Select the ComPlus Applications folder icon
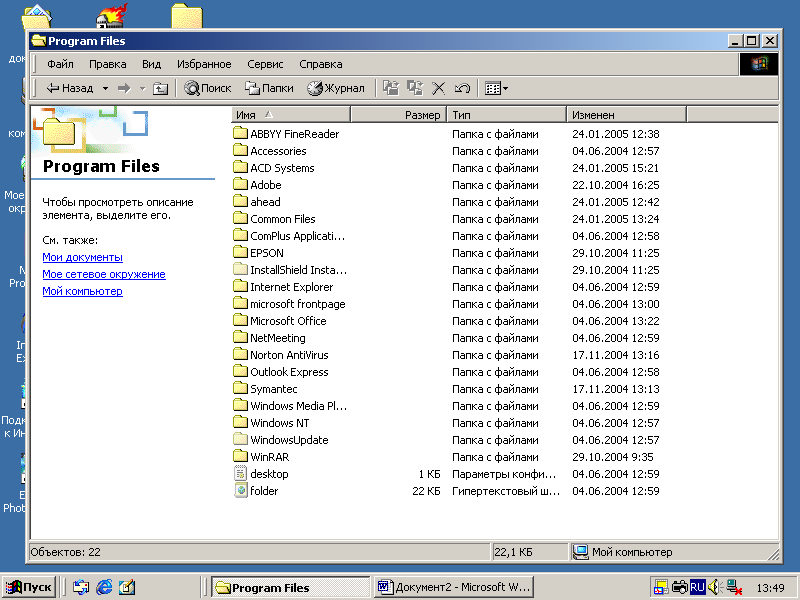Viewport: 800px width, 600px height. click(240, 236)
